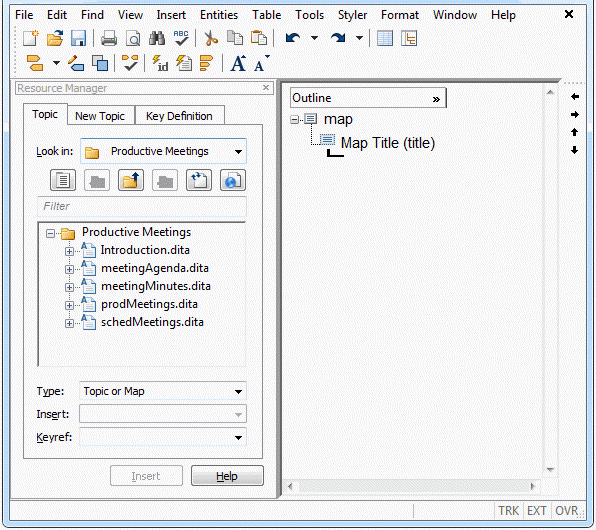The width and height of the screenshot is (596, 530).
Task: Click the lightning document icon
Action: pos(184,63)
